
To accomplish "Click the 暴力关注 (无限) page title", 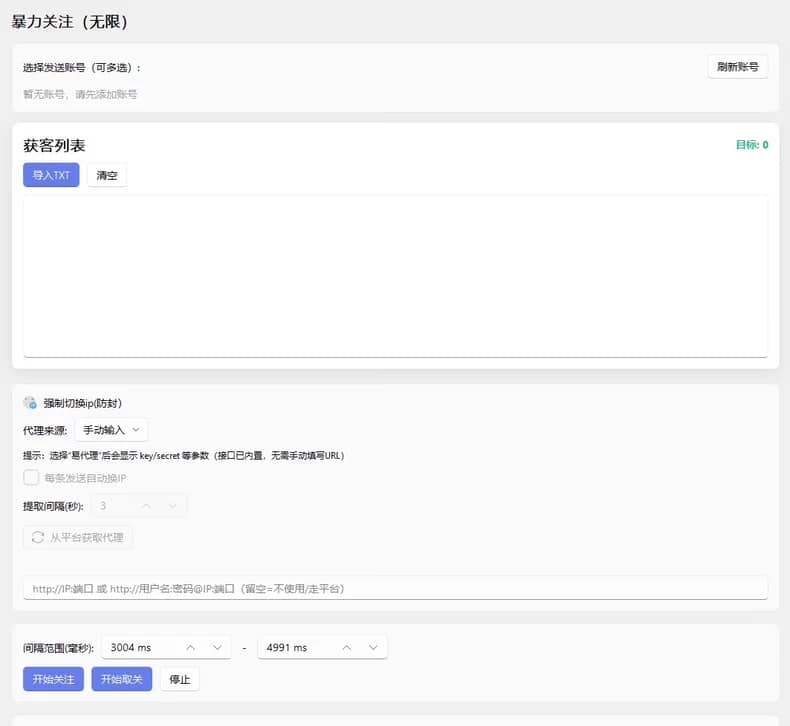I will point(70,22).
